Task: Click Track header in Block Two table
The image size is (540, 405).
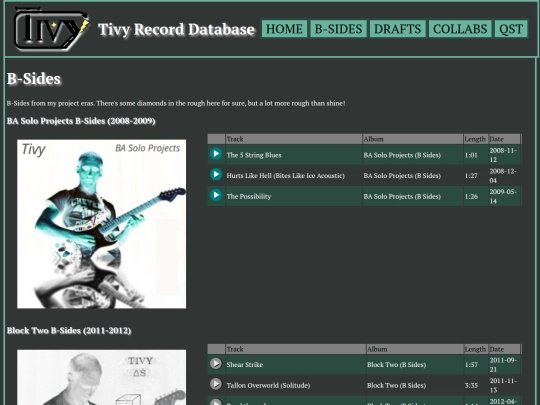Action: click(x=295, y=349)
